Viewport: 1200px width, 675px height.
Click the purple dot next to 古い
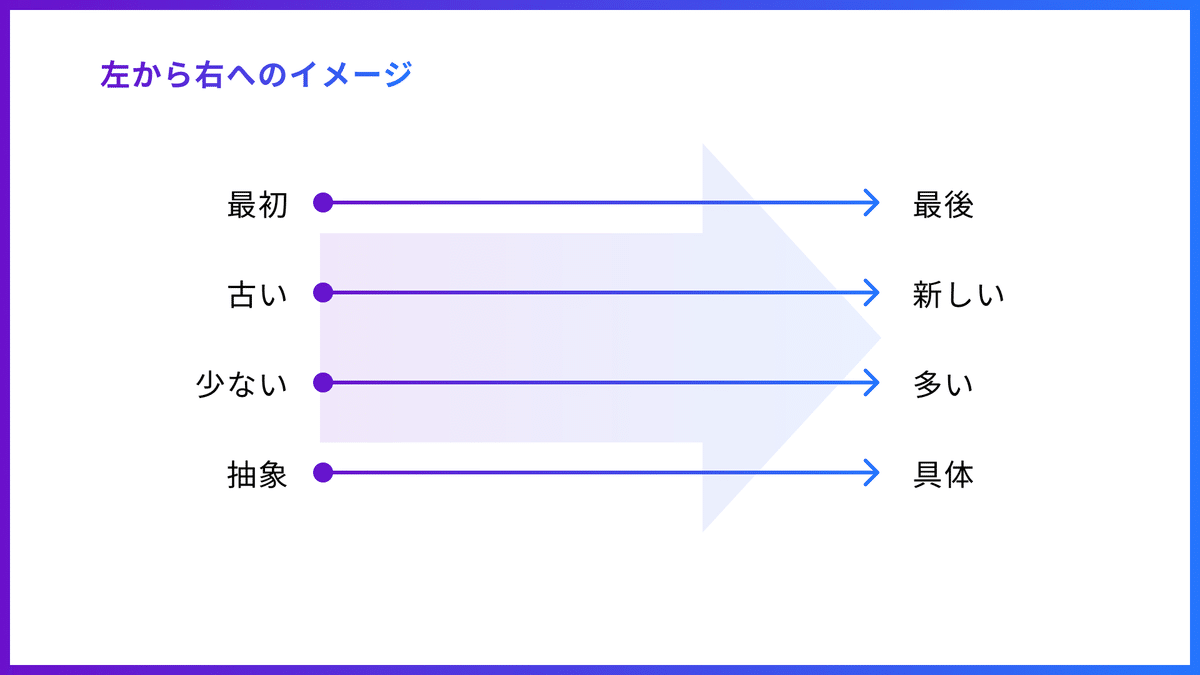[322, 293]
